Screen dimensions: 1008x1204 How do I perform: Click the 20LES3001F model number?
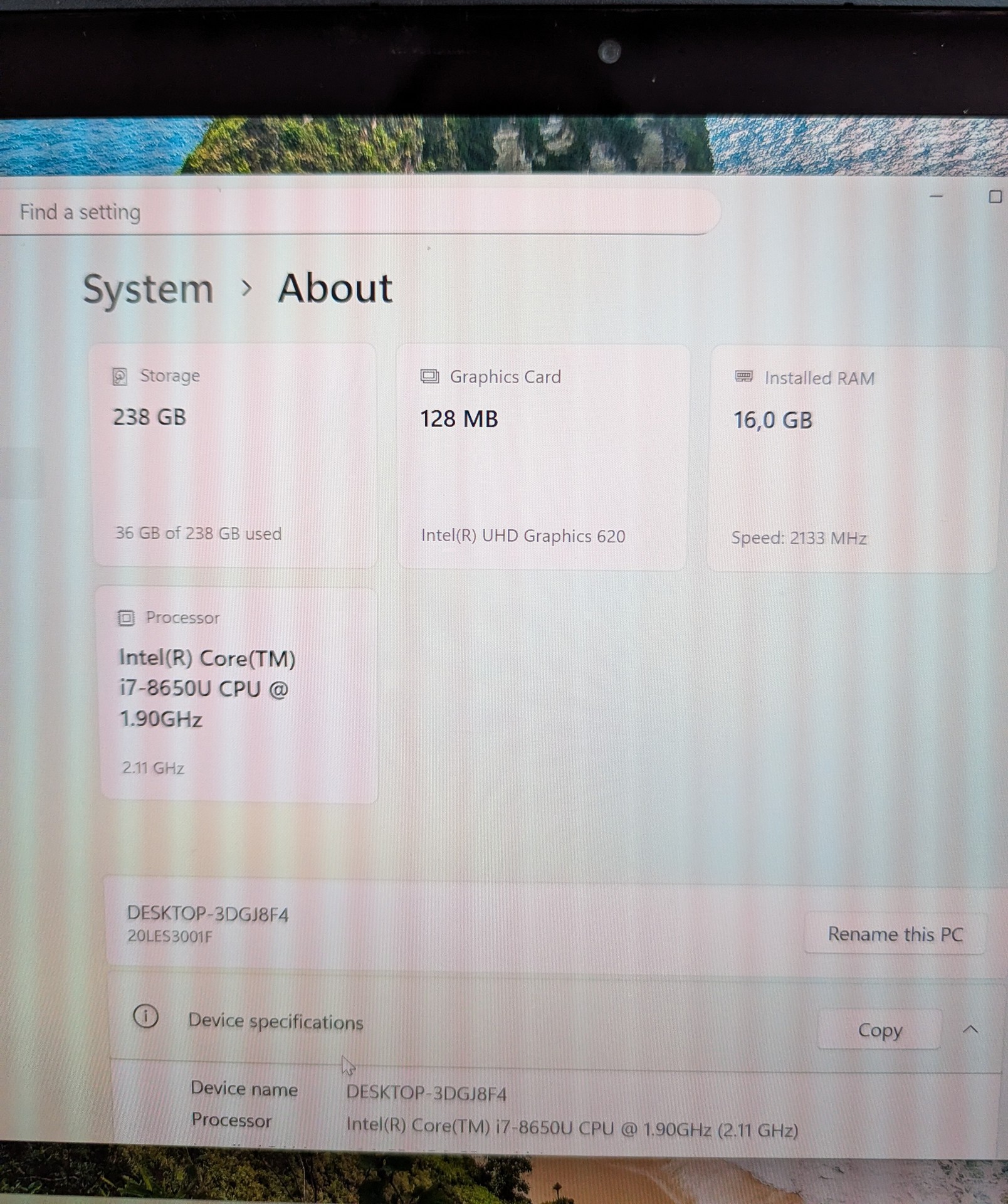pyautogui.click(x=170, y=936)
